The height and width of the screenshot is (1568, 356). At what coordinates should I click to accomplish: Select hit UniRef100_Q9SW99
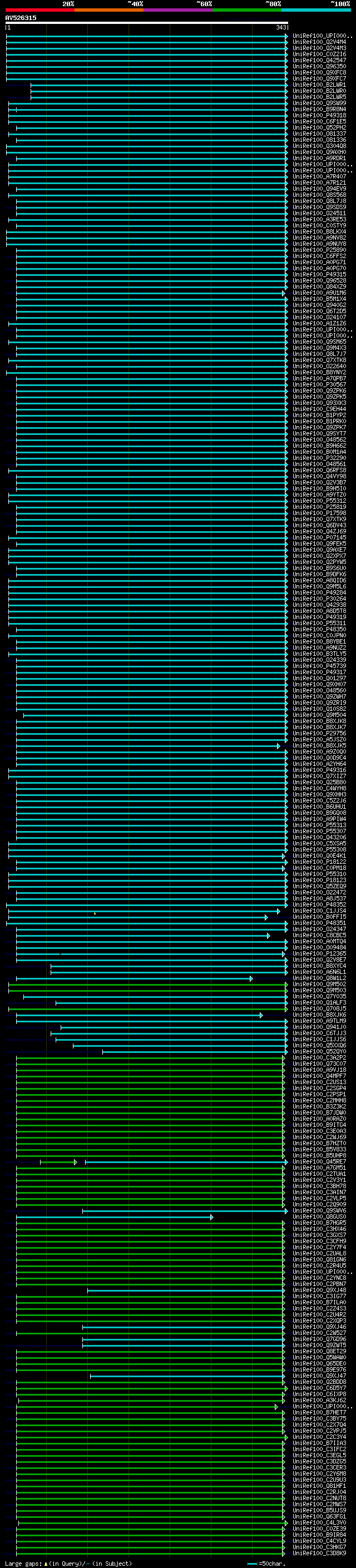click(x=319, y=103)
